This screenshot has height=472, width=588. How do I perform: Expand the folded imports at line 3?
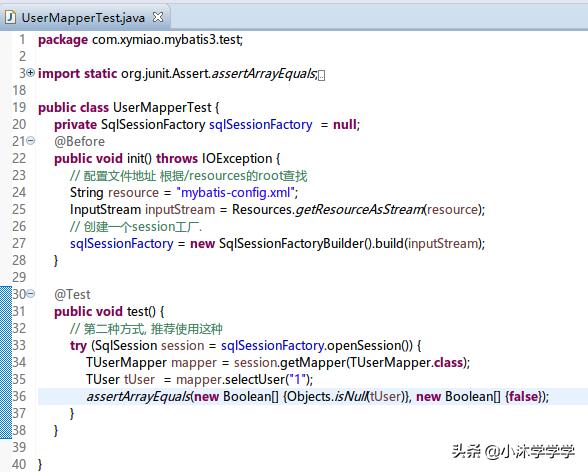click(x=31, y=72)
